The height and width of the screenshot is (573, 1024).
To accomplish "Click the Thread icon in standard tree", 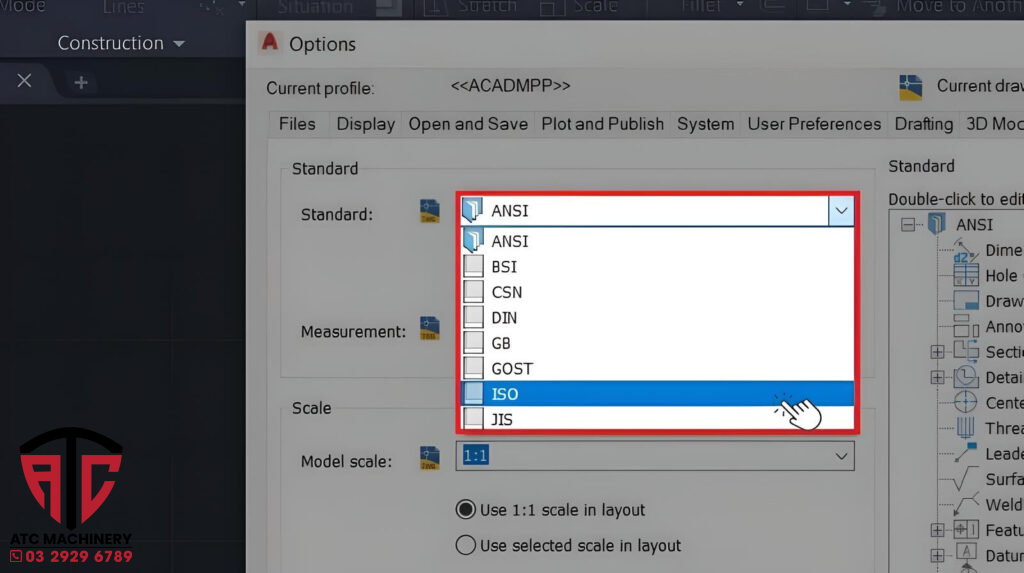I will tap(966, 428).
